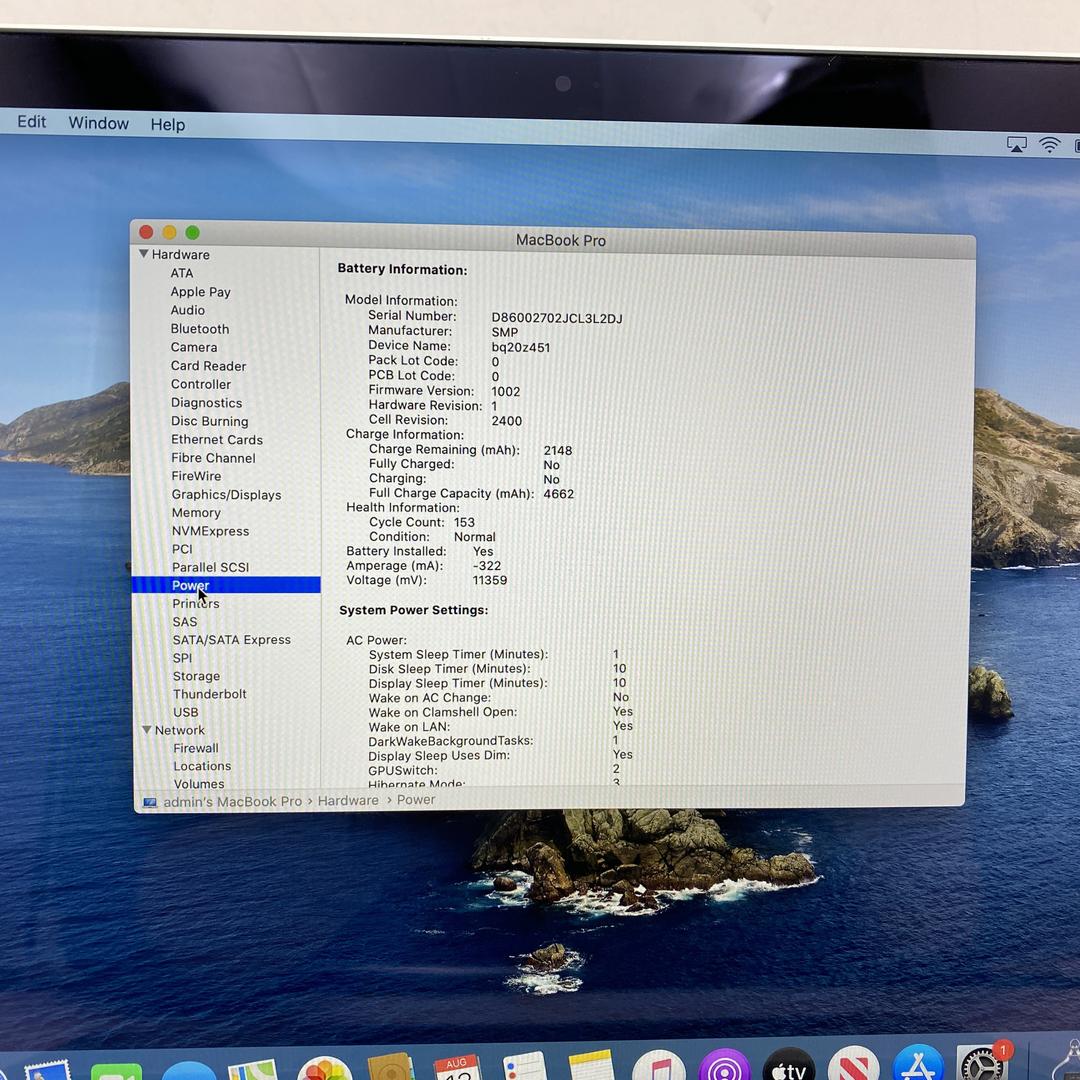Open Calendar from the Dock
The width and height of the screenshot is (1080, 1080).
[x=457, y=1068]
